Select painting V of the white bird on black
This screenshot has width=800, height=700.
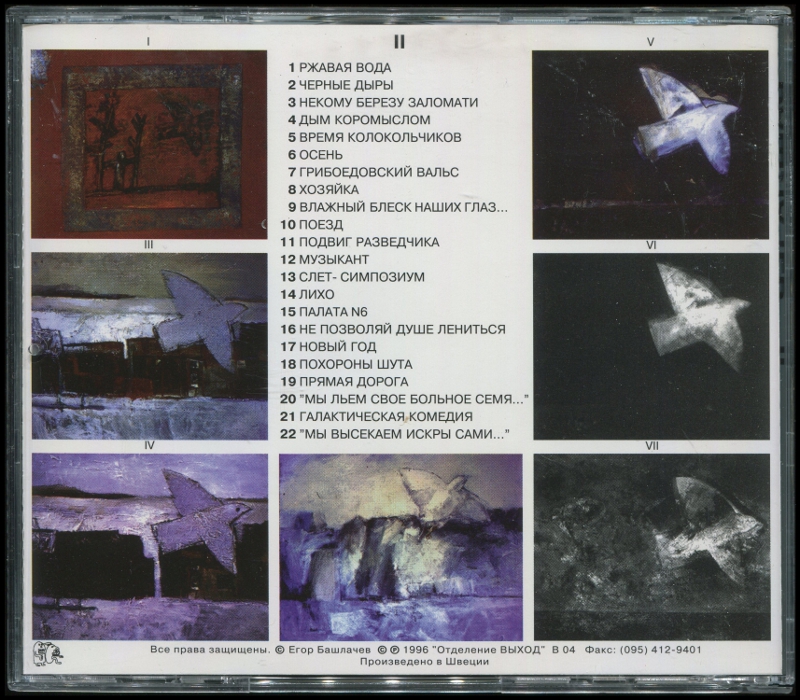(x=650, y=144)
